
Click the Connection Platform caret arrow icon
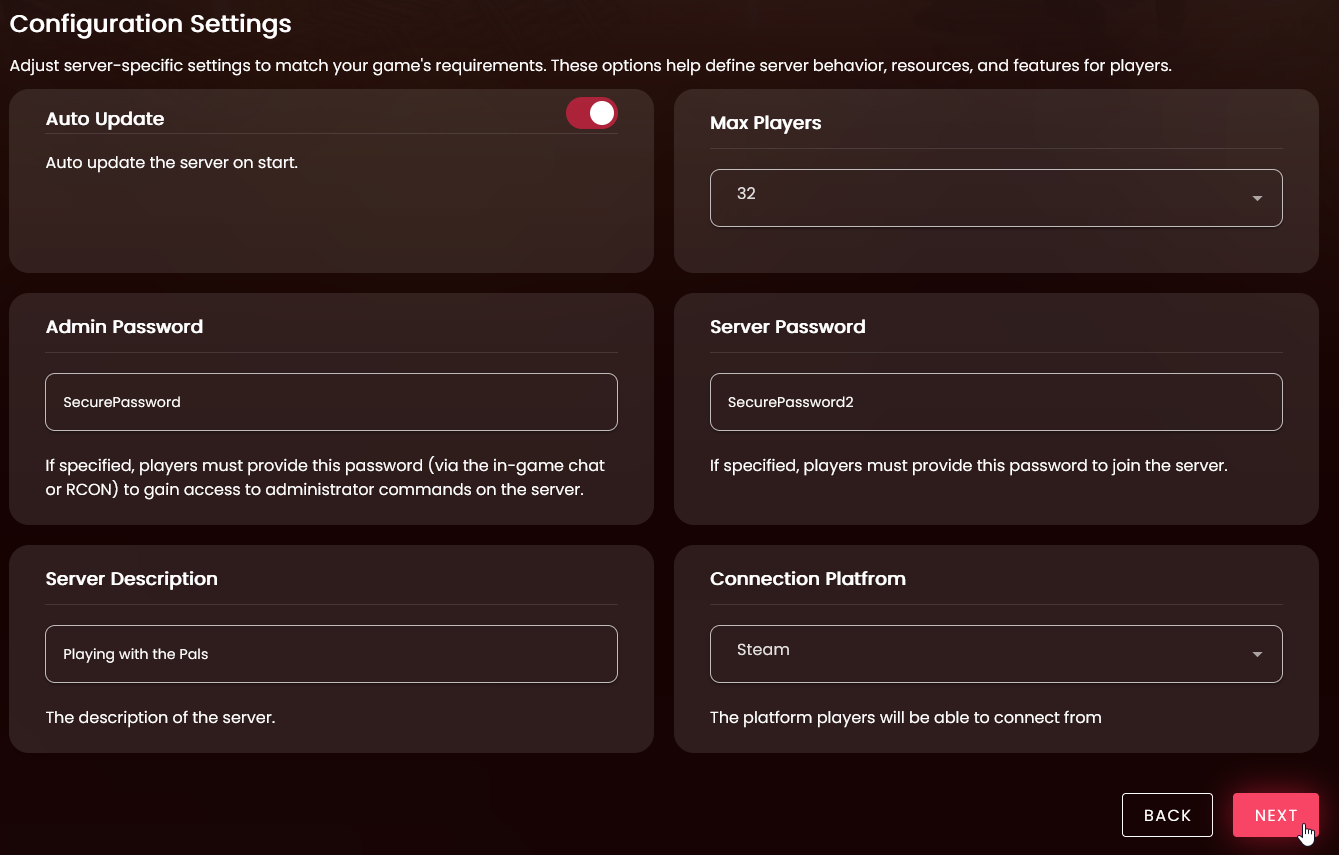point(1257,655)
